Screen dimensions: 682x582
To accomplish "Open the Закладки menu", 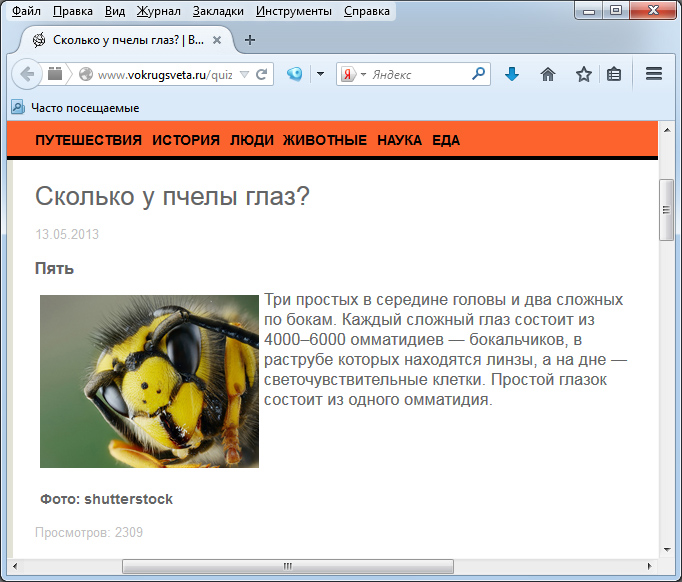I will 218,12.
